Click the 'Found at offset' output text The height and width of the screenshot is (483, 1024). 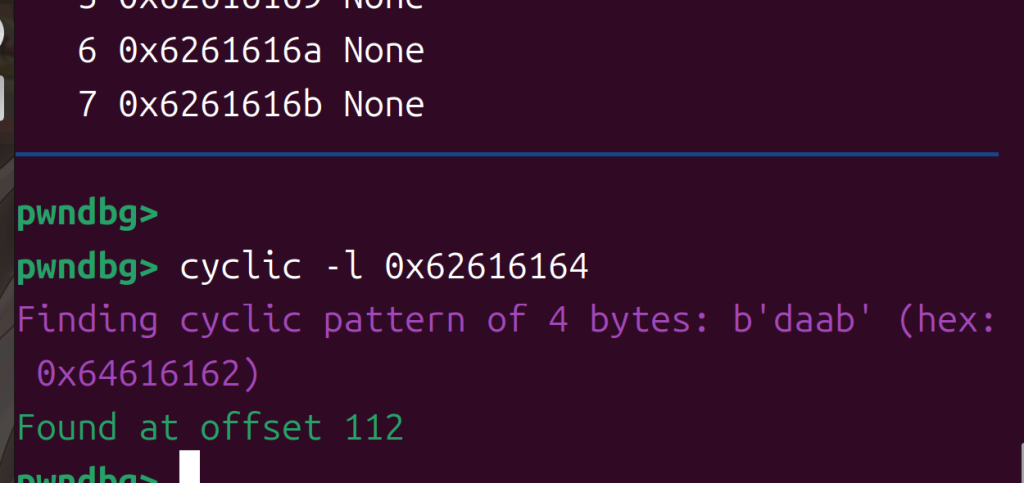(168, 428)
